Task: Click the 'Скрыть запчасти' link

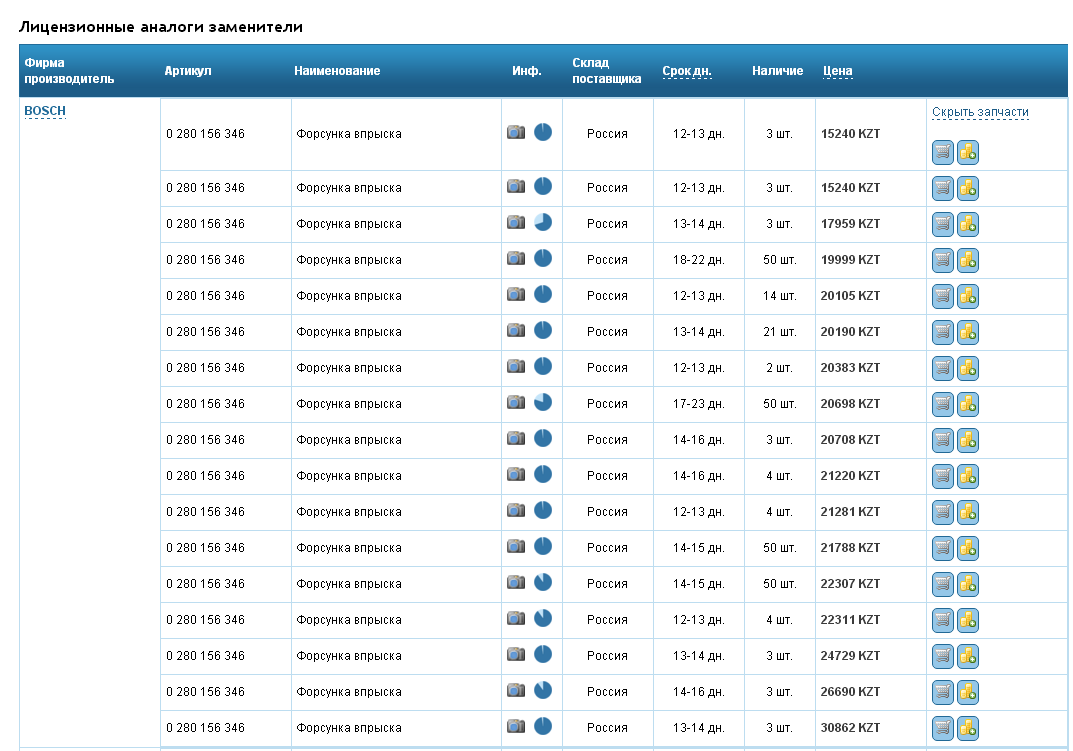Action: click(980, 112)
